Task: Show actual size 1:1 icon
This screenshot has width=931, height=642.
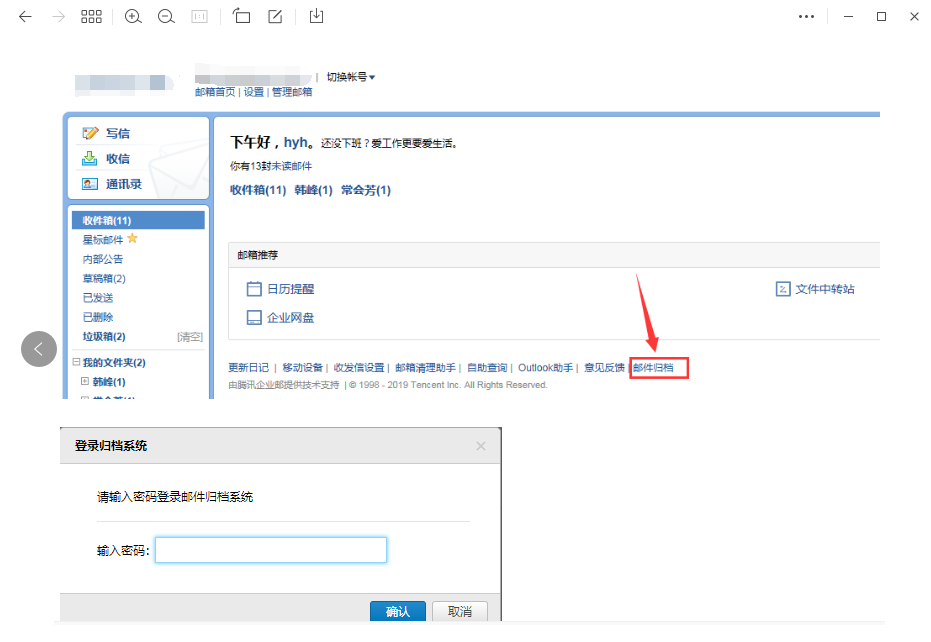Action: 200,17
